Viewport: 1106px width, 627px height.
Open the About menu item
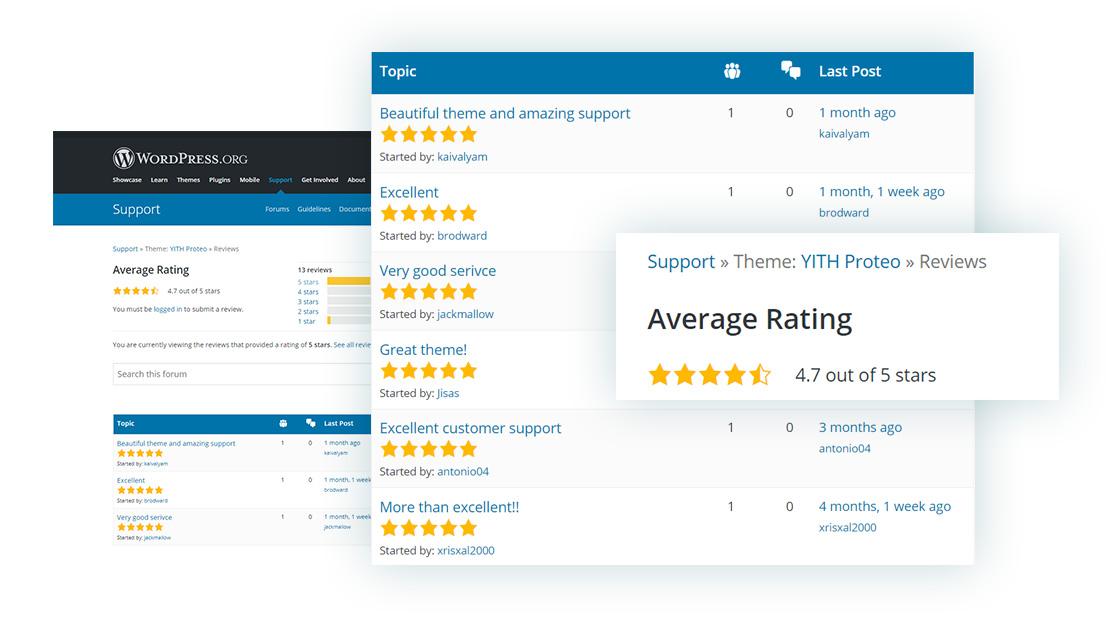[x=356, y=180]
